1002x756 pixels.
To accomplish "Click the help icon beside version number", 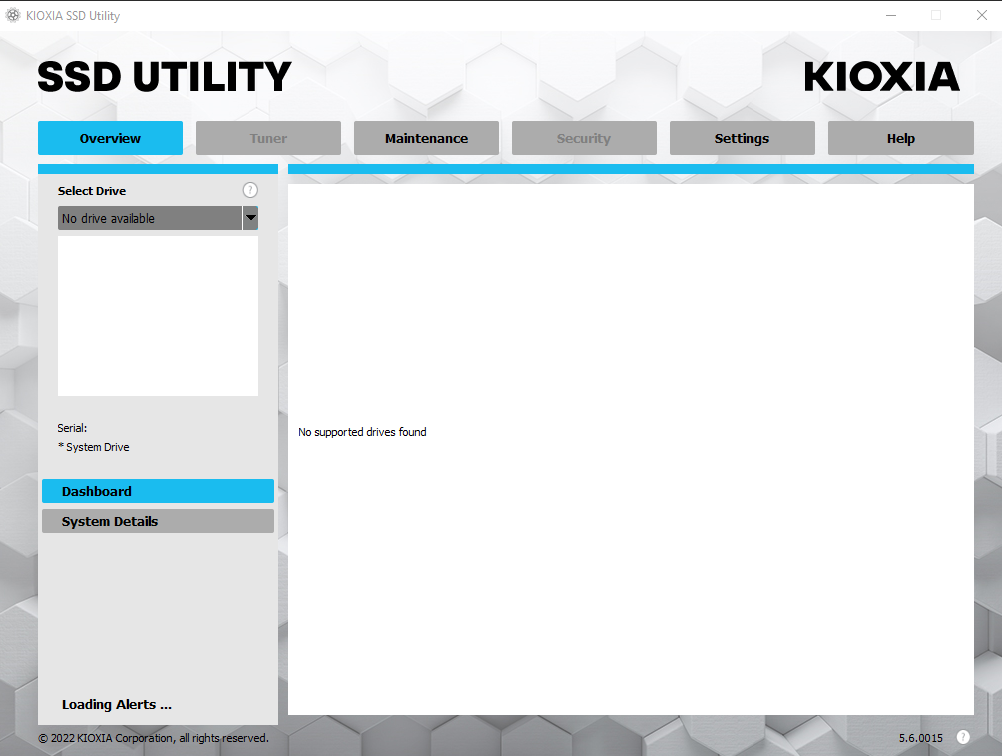I will pos(962,737).
